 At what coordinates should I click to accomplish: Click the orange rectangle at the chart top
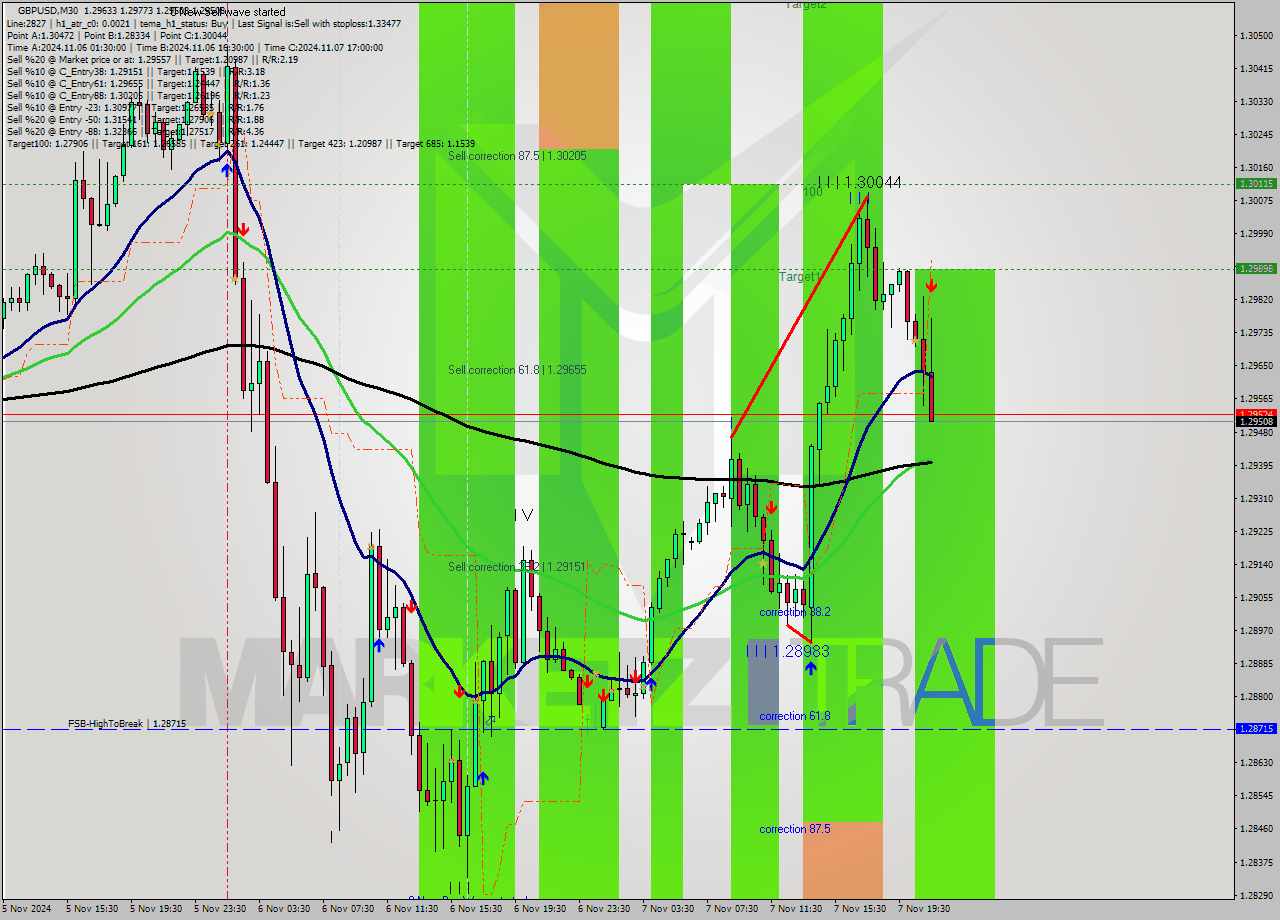[x=579, y=75]
